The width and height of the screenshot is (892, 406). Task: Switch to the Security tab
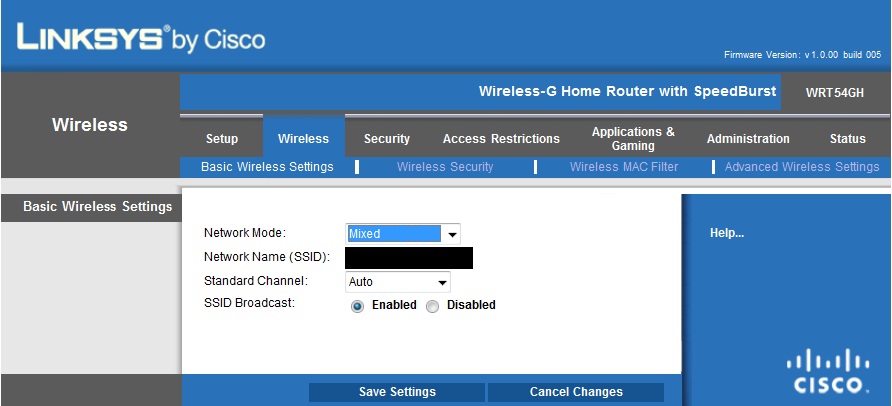(x=387, y=139)
